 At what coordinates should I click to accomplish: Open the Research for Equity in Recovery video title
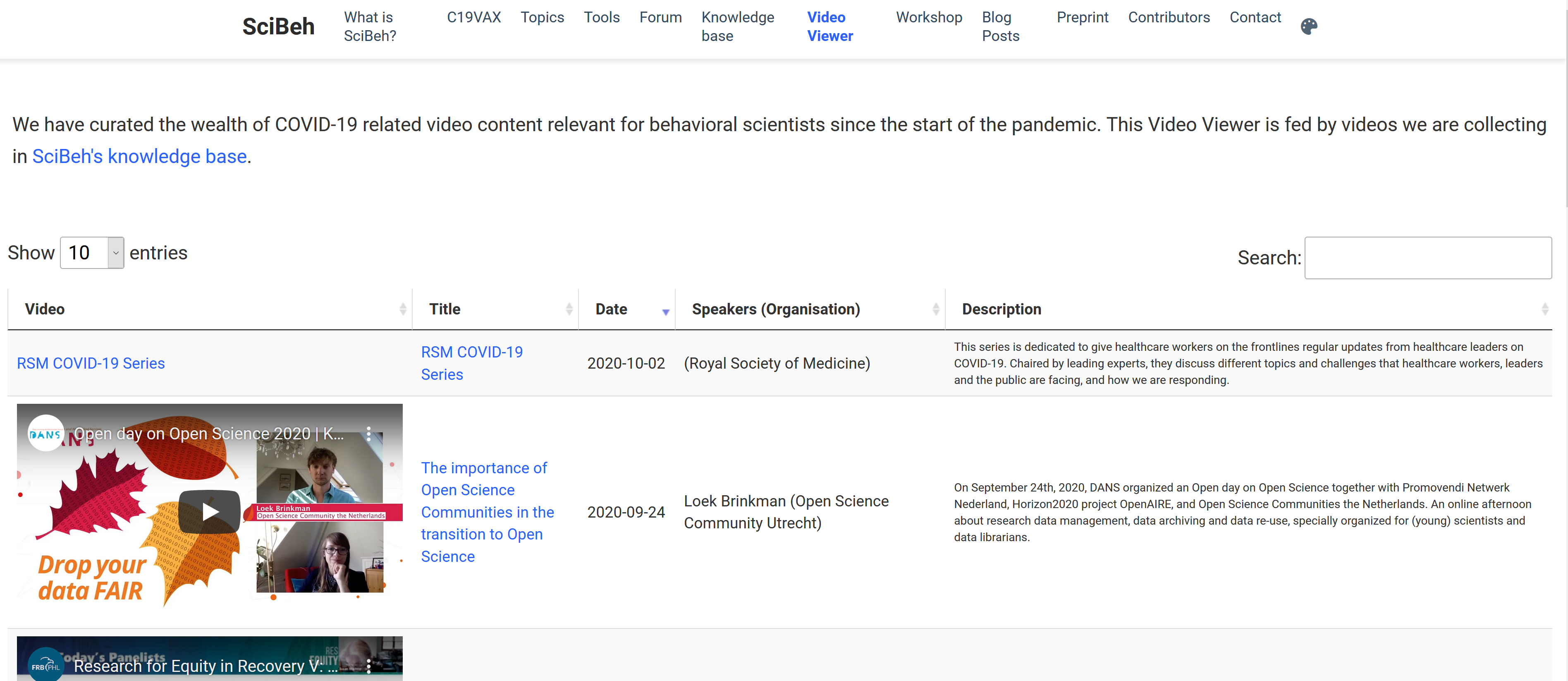click(x=205, y=667)
